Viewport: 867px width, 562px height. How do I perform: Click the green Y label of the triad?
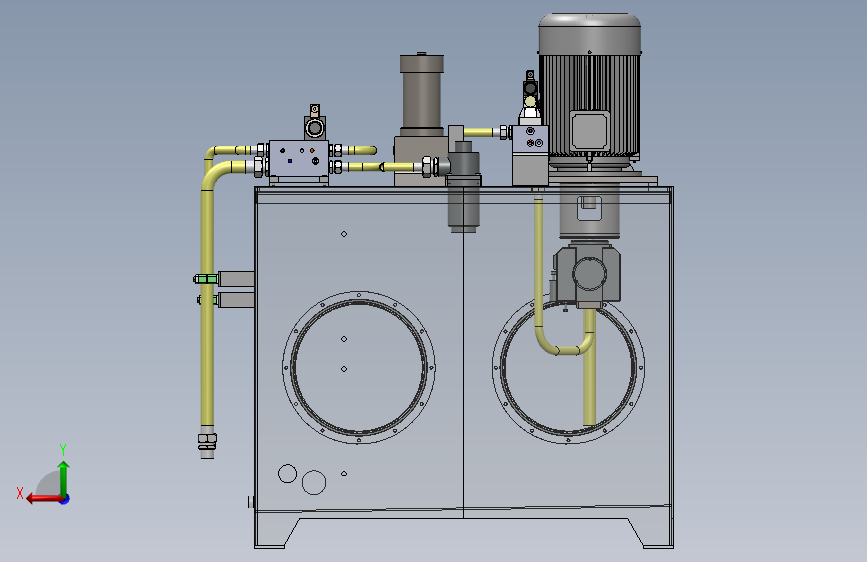click(63, 449)
